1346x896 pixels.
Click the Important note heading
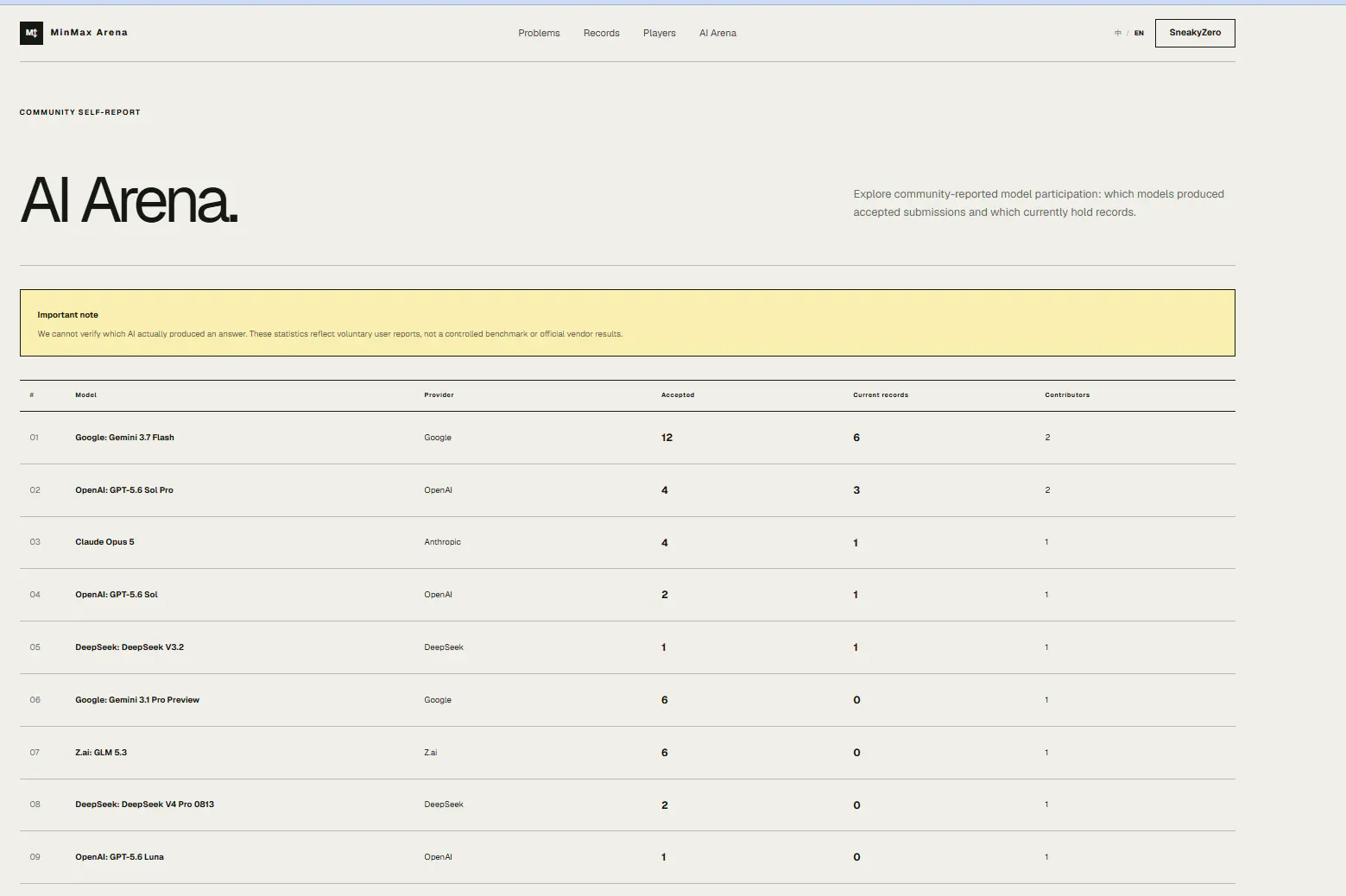click(67, 315)
